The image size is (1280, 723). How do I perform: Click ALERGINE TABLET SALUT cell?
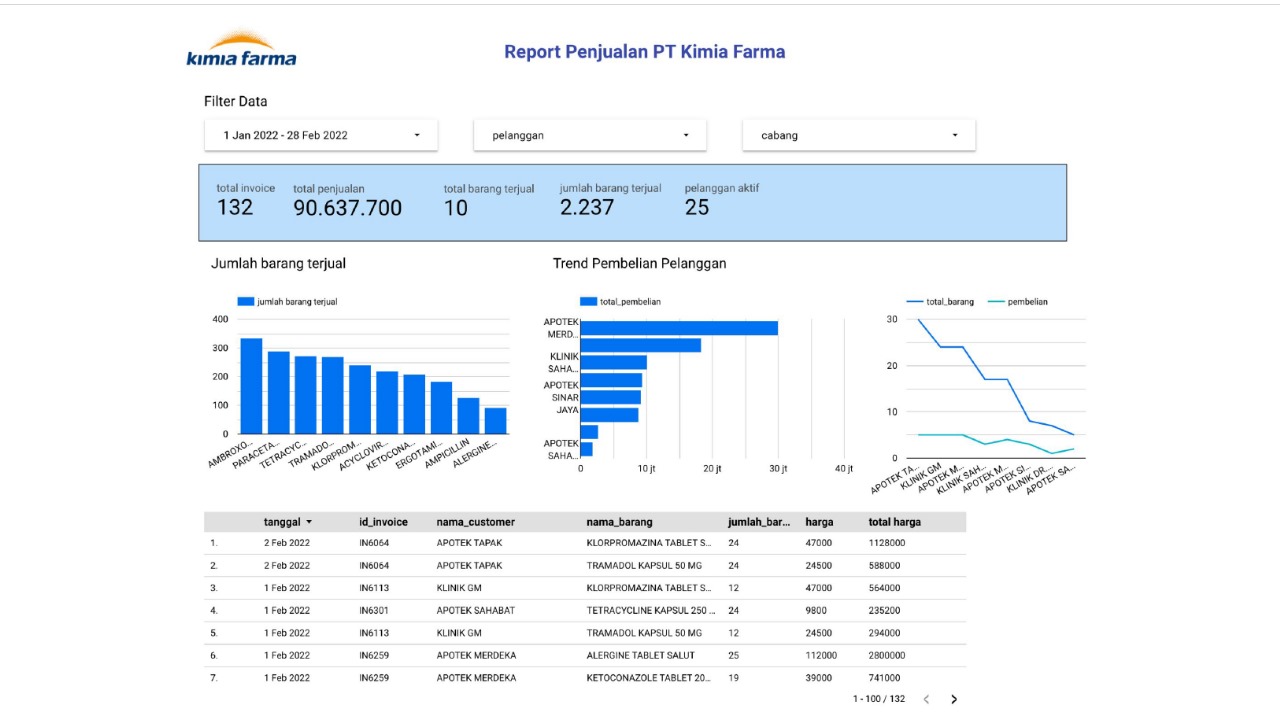coord(642,655)
